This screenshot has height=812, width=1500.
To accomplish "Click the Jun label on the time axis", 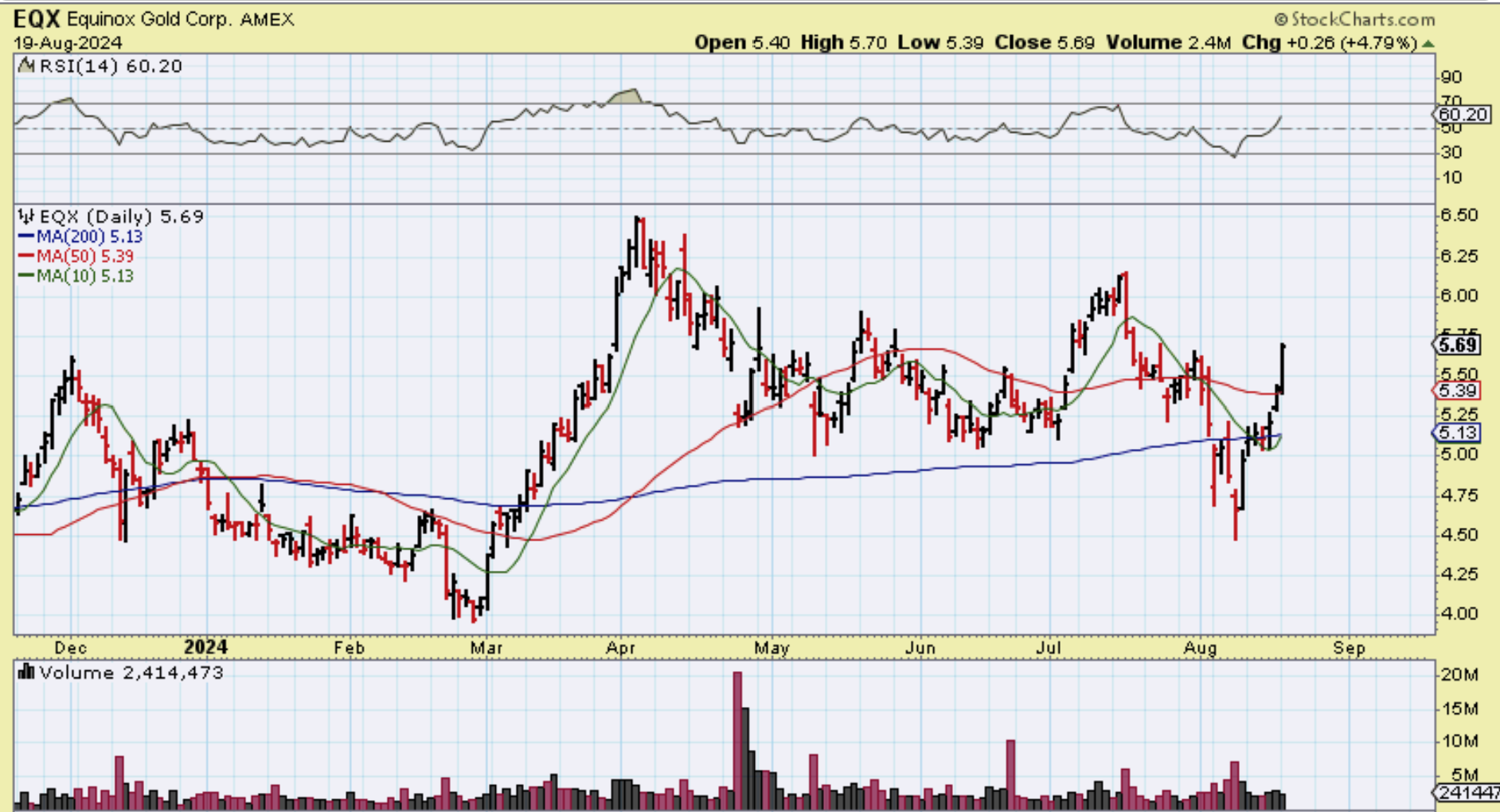I will click(920, 648).
